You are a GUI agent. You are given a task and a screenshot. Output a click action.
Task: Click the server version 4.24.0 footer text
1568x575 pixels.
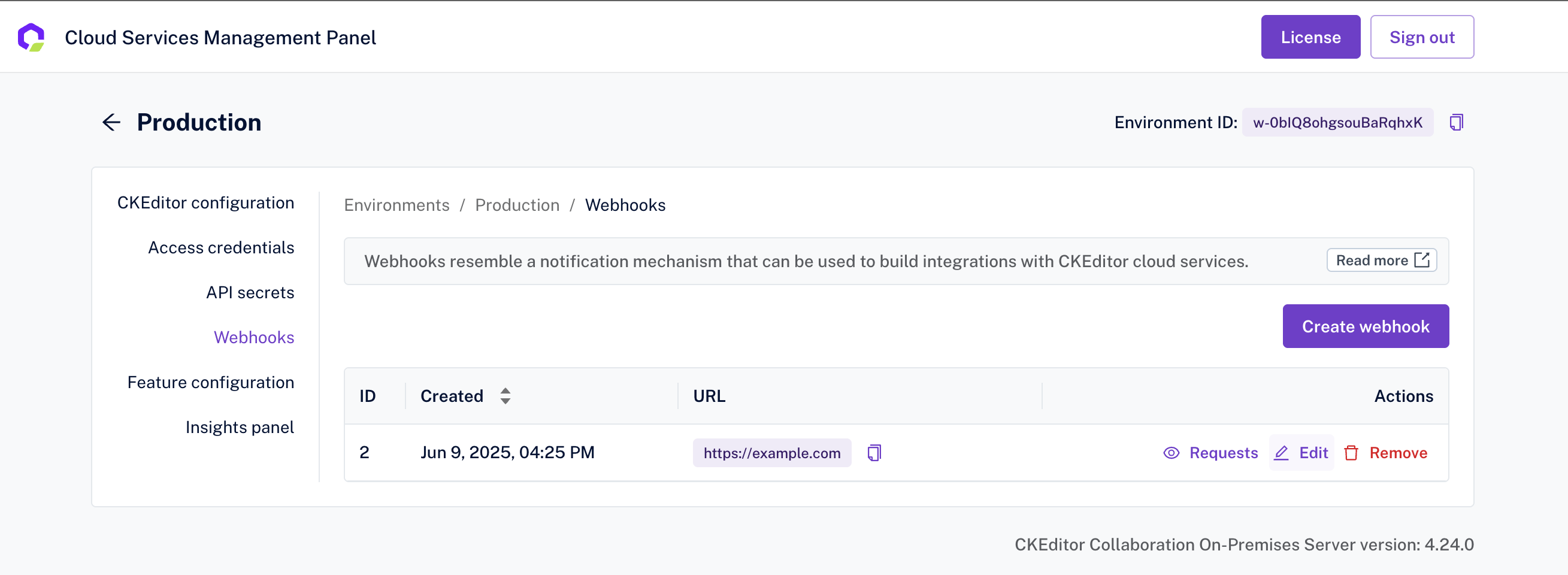pyautogui.click(x=1243, y=544)
